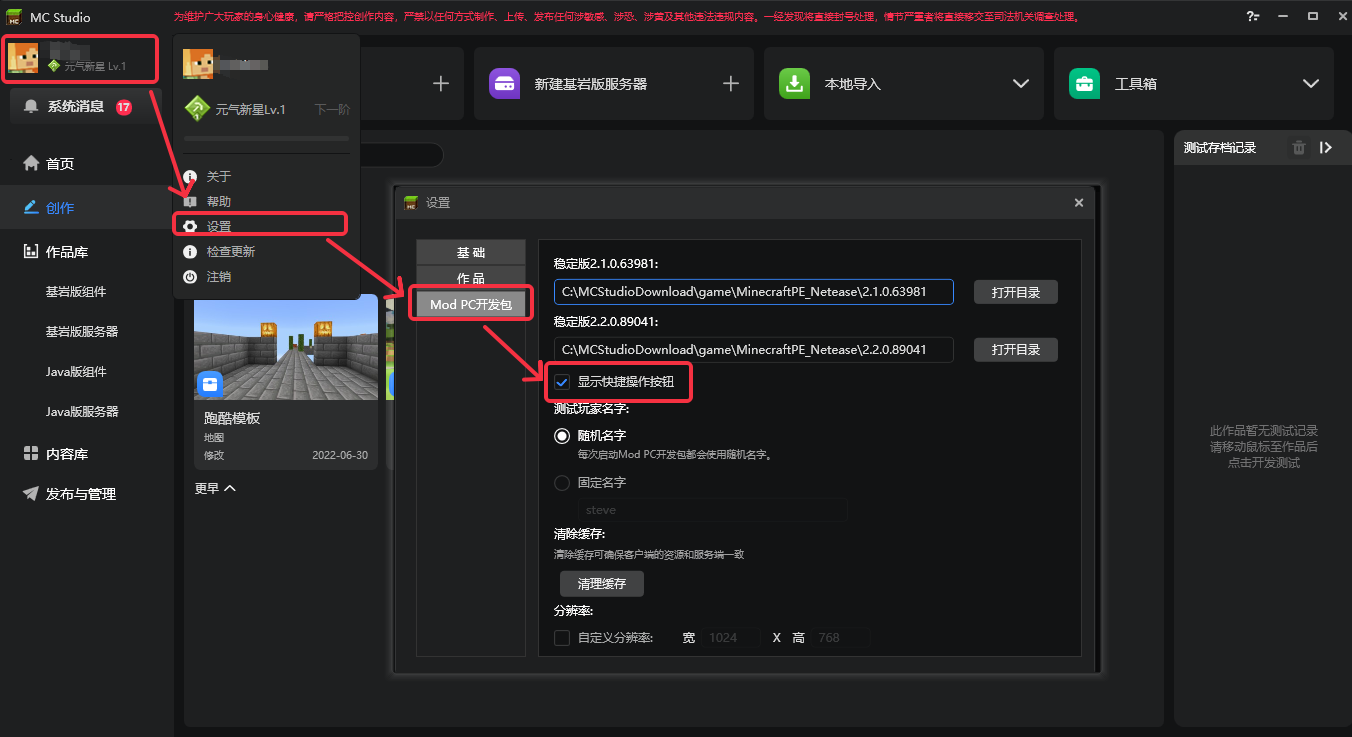1352x737 pixels.
Task: Click the plus icon left of bedrock server card
Action: [x=441, y=84]
